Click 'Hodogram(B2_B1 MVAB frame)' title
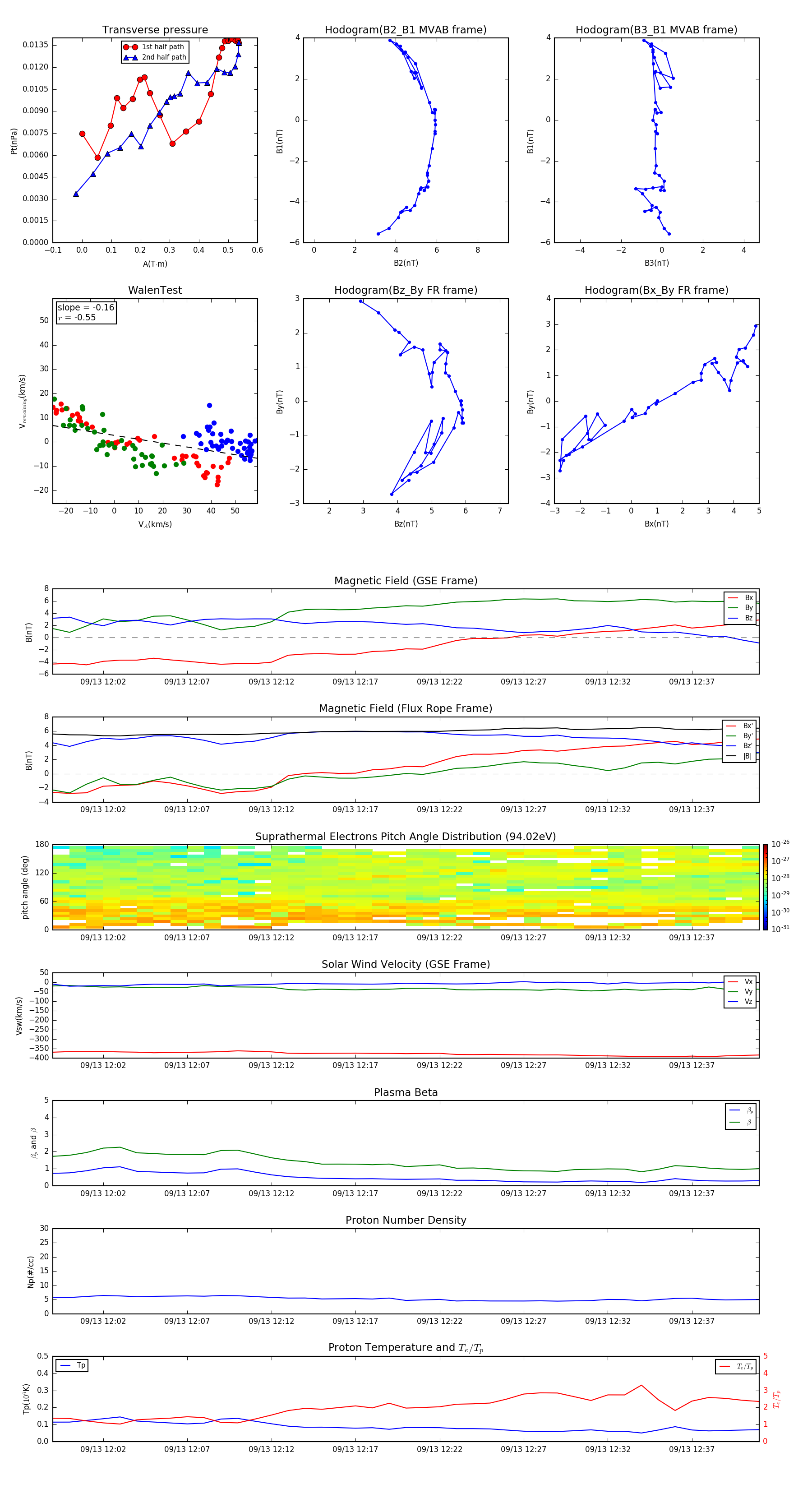Viewport: 812px width, 1489px height. (x=406, y=30)
